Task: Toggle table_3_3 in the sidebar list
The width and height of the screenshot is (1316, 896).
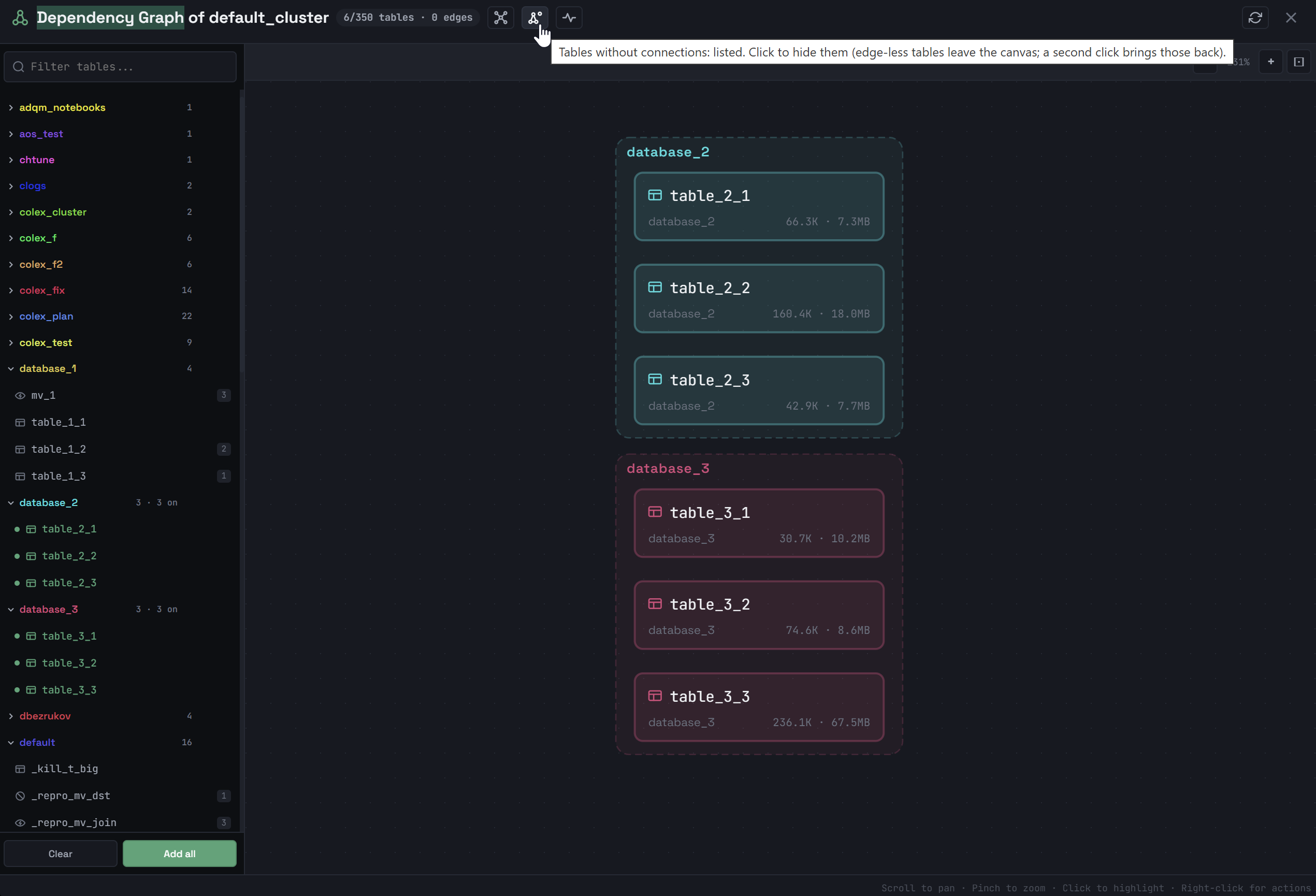Action: tap(121, 690)
